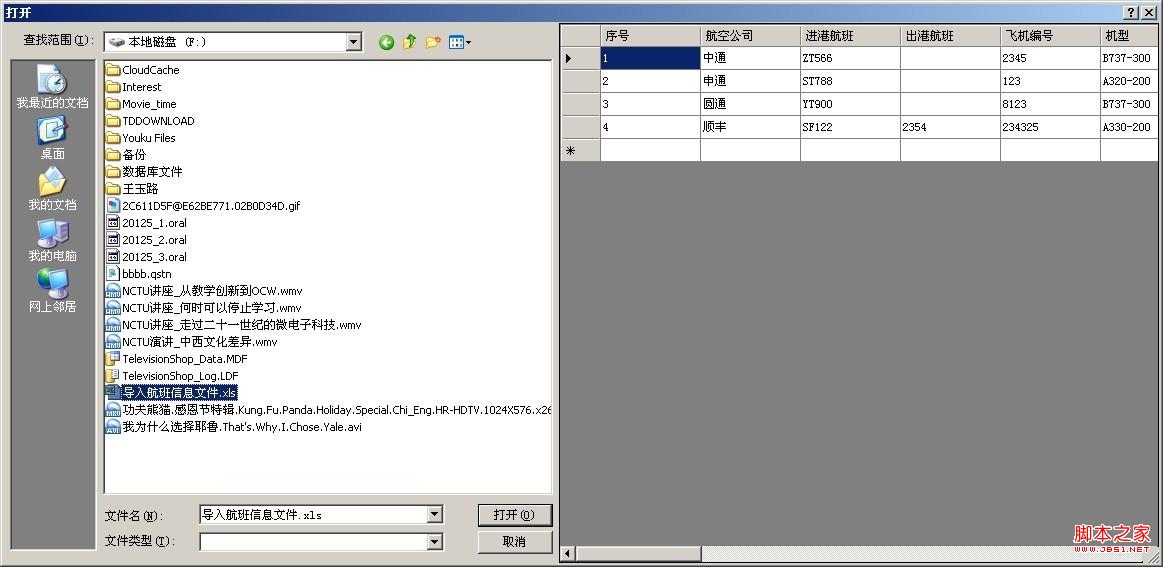Select TelevisionShop_Data.MDF file
The width and height of the screenshot is (1163, 567).
[x=177, y=359]
